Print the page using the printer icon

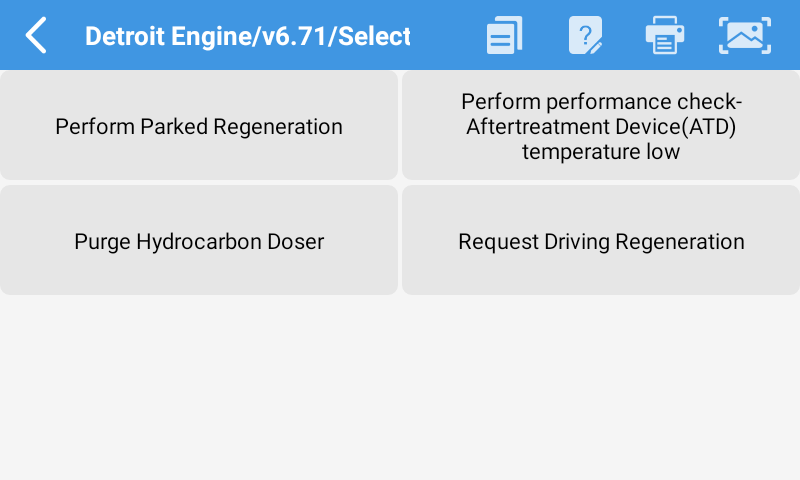pyautogui.click(x=665, y=36)
